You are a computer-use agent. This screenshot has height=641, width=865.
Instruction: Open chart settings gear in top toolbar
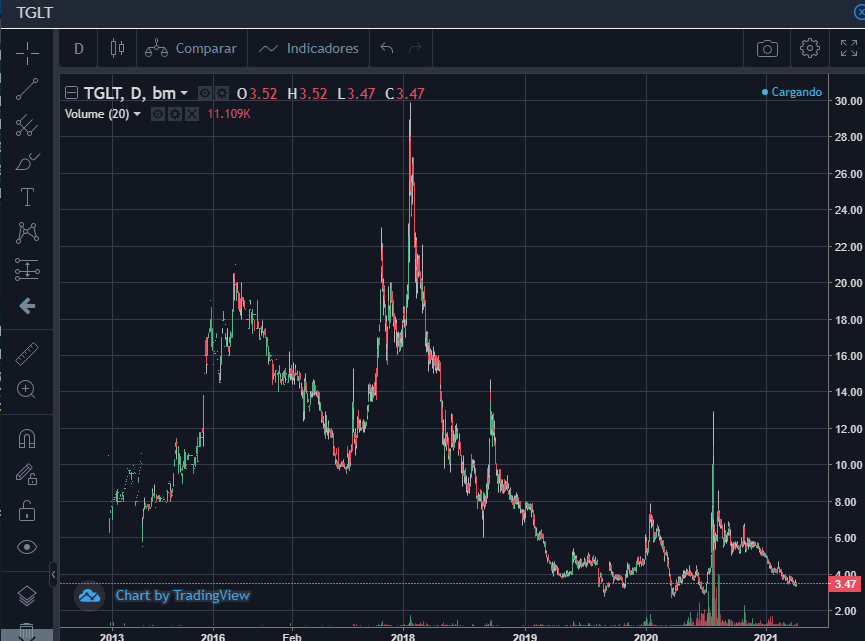pos(810,48)
